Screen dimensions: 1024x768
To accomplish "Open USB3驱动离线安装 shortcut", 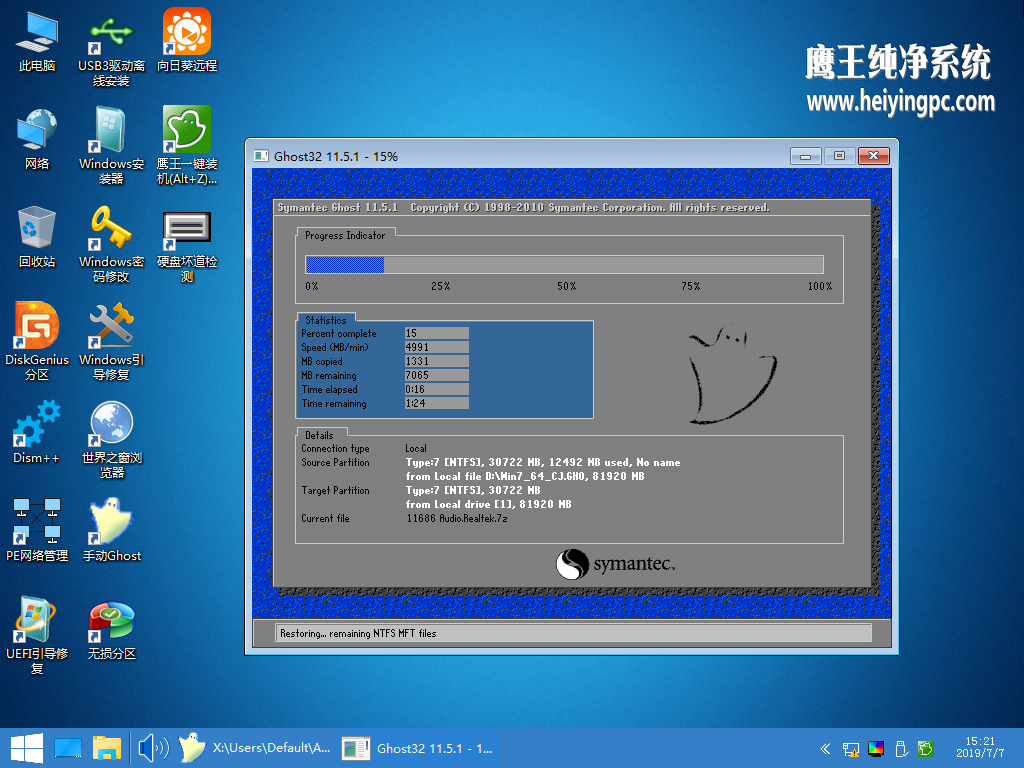I will [x=111, y=49].
